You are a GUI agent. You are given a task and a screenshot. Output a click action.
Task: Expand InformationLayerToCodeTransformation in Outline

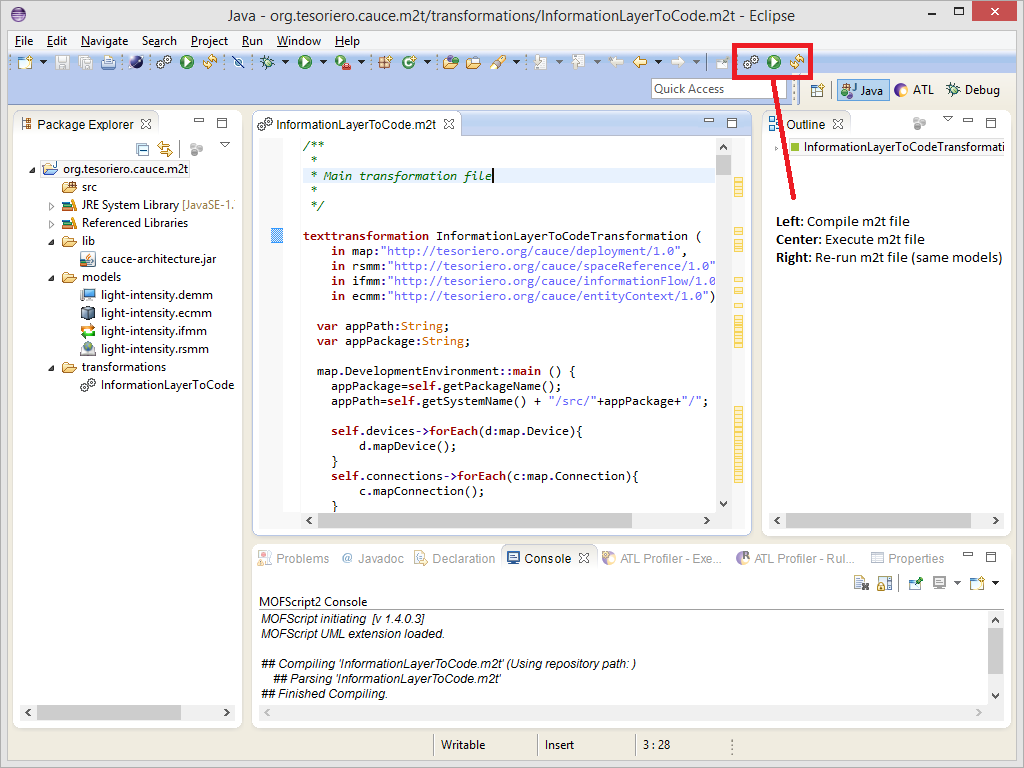[777, 148]
